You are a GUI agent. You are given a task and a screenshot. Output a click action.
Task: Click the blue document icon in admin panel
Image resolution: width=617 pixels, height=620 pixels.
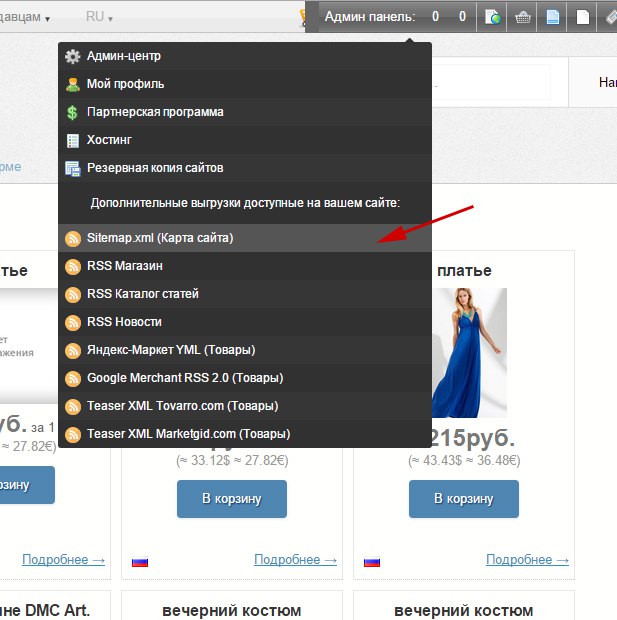[x=552, y=17]
